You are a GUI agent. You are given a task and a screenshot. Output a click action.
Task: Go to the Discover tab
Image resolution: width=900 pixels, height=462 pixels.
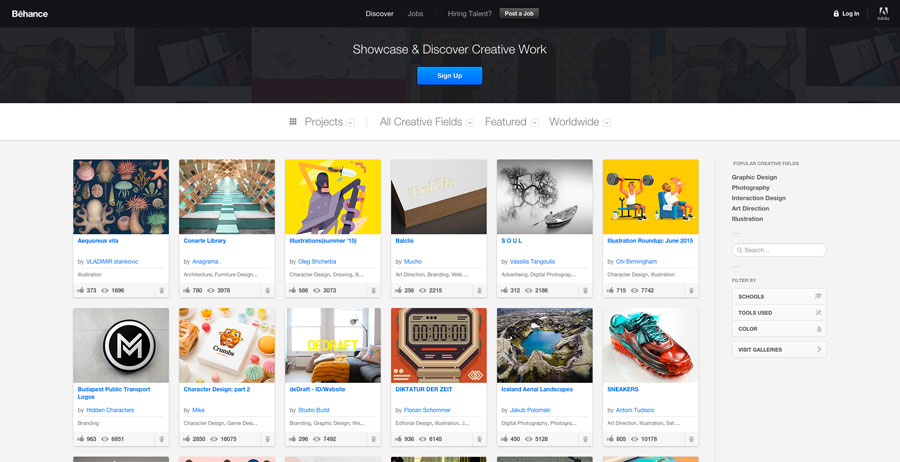click(x=379, y=14)
